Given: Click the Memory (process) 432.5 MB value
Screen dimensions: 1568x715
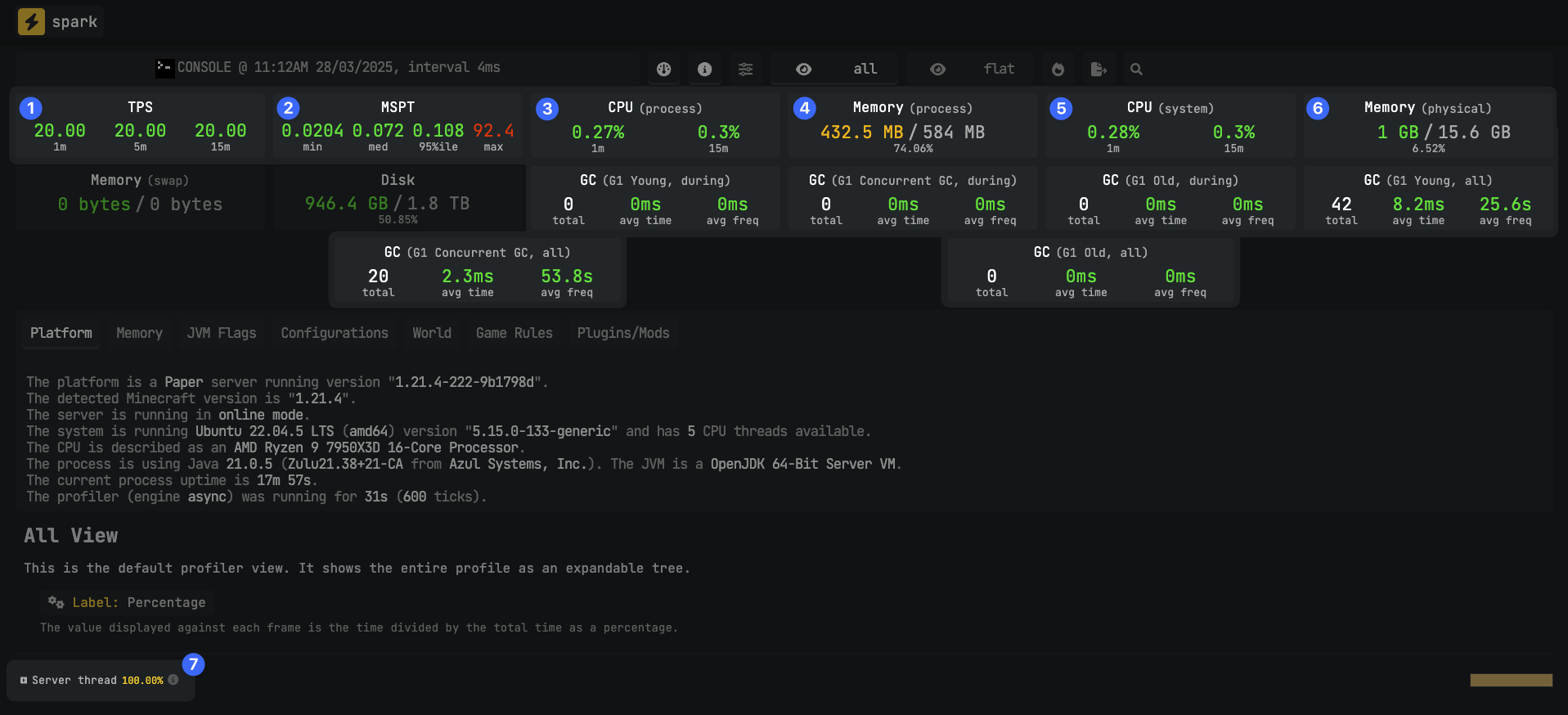Looking at the screenshot, I should coord(862,132).
